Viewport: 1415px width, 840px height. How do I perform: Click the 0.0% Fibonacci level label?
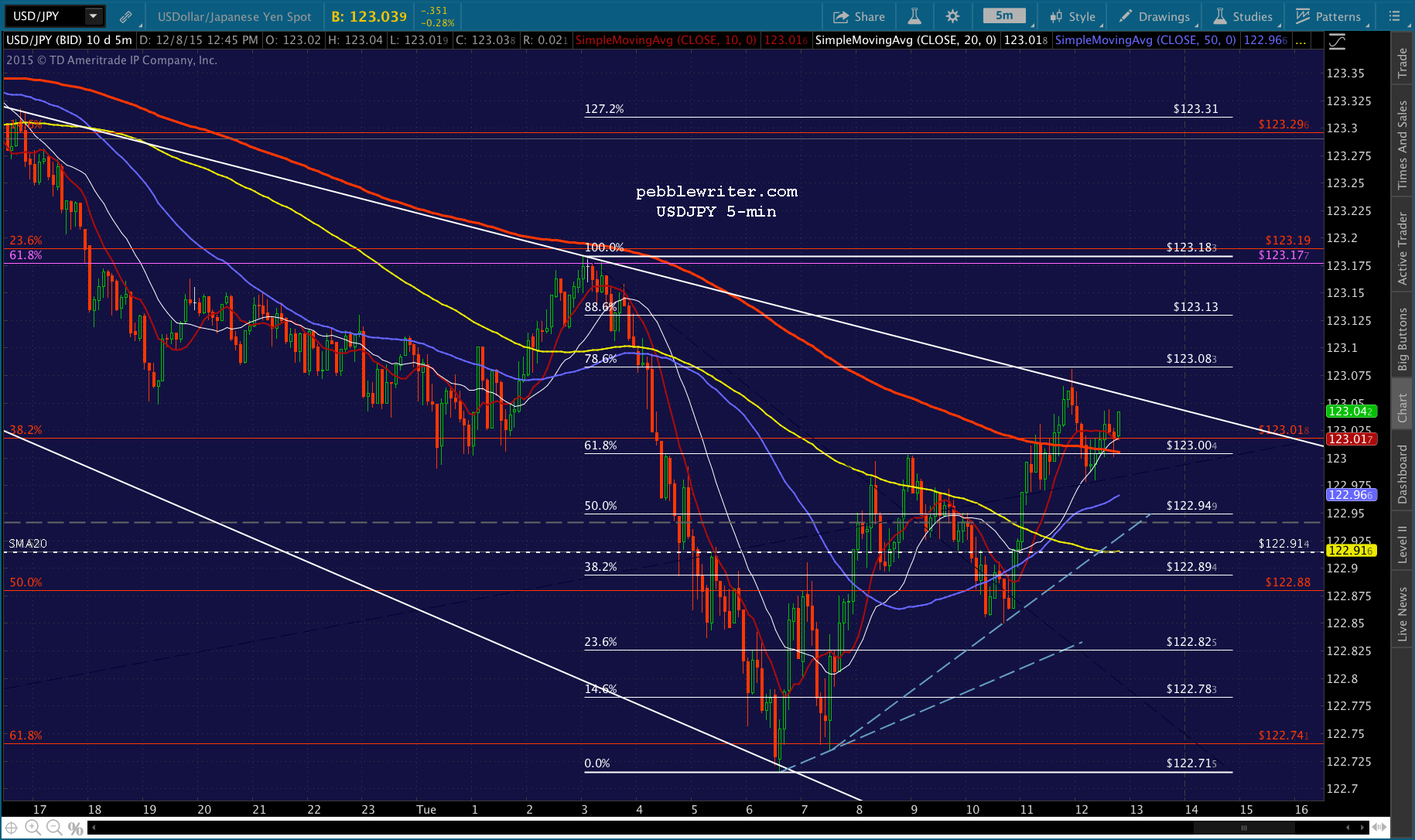[x=597, y=763]
